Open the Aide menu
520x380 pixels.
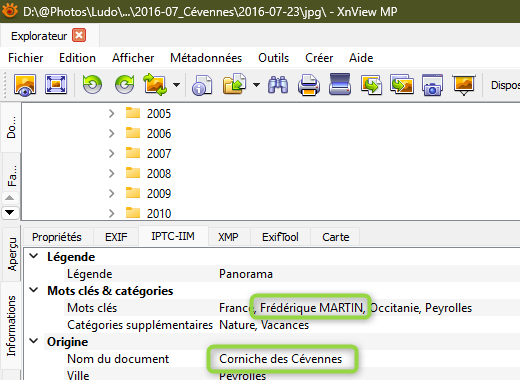click(x=361, y=58)
